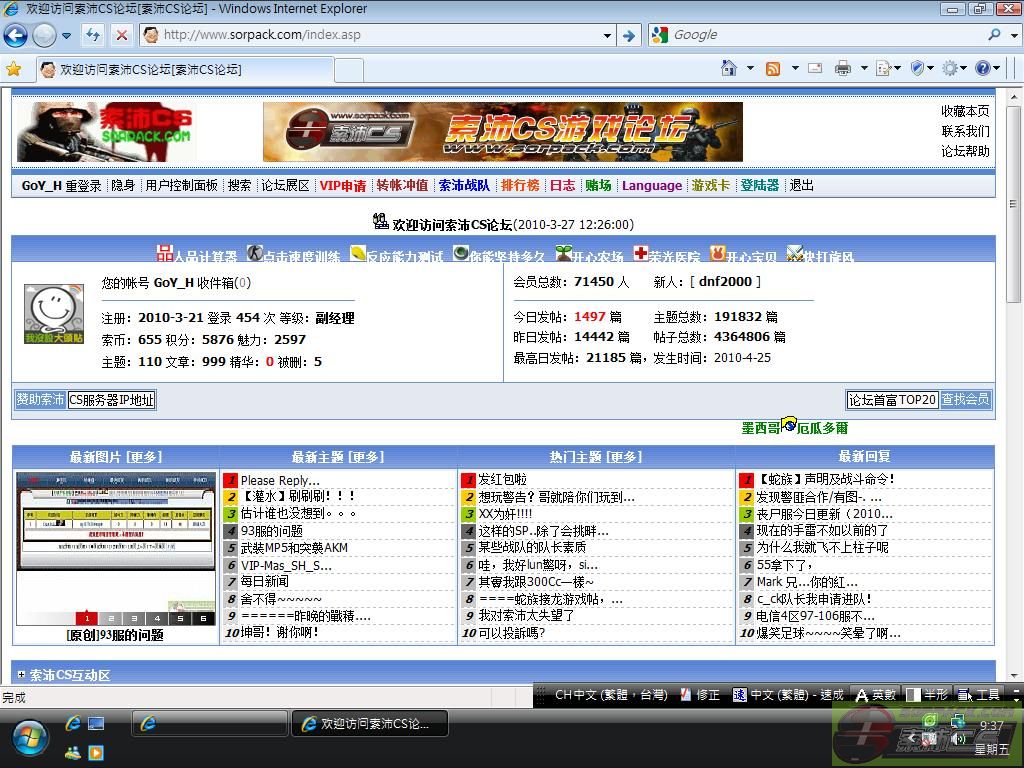Click the CS服务器IP地址 button

(x=111, y=400)
